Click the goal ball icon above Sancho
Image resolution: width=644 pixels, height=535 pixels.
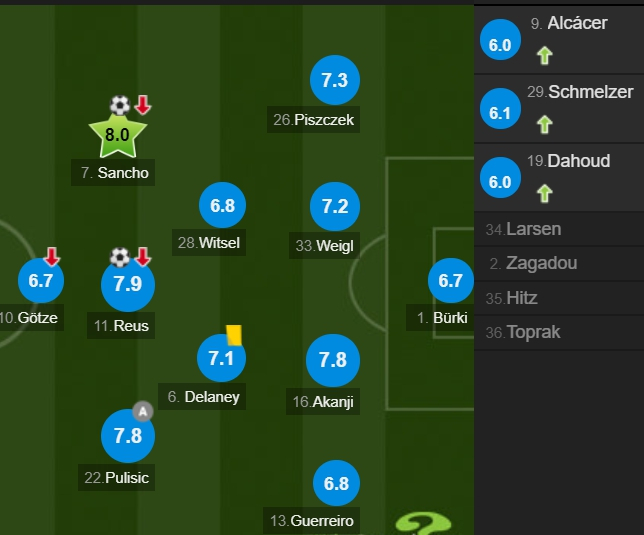120,105
